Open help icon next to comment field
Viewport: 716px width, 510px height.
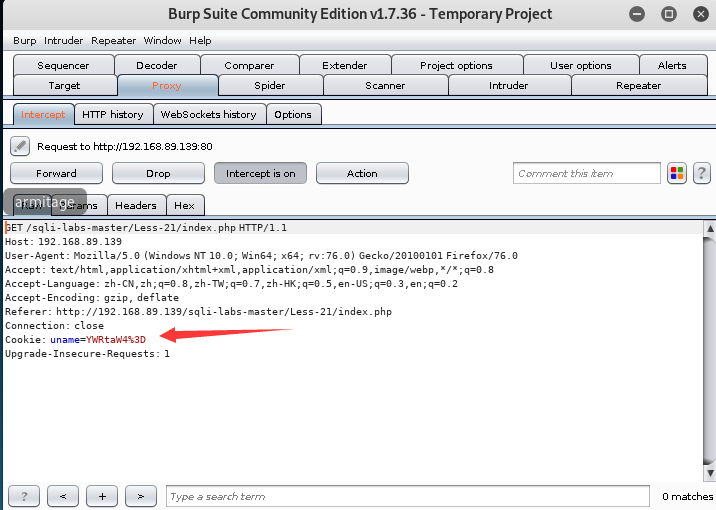(x=701, y=174)
